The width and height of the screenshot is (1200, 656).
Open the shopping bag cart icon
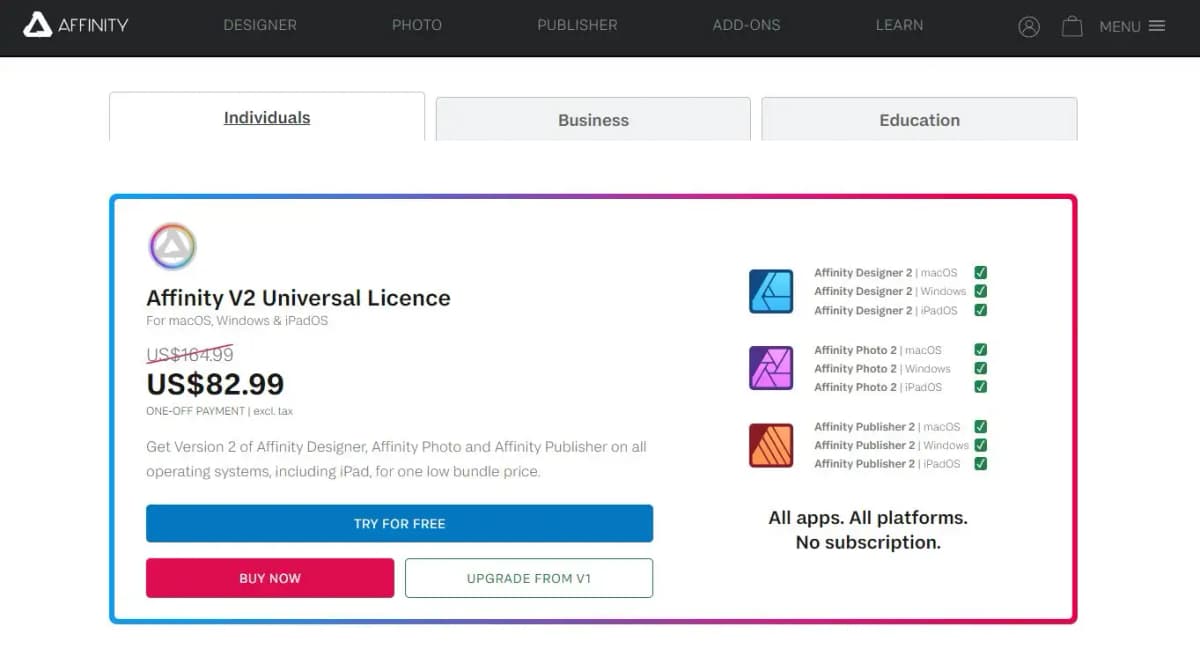tap(1072, 26)
